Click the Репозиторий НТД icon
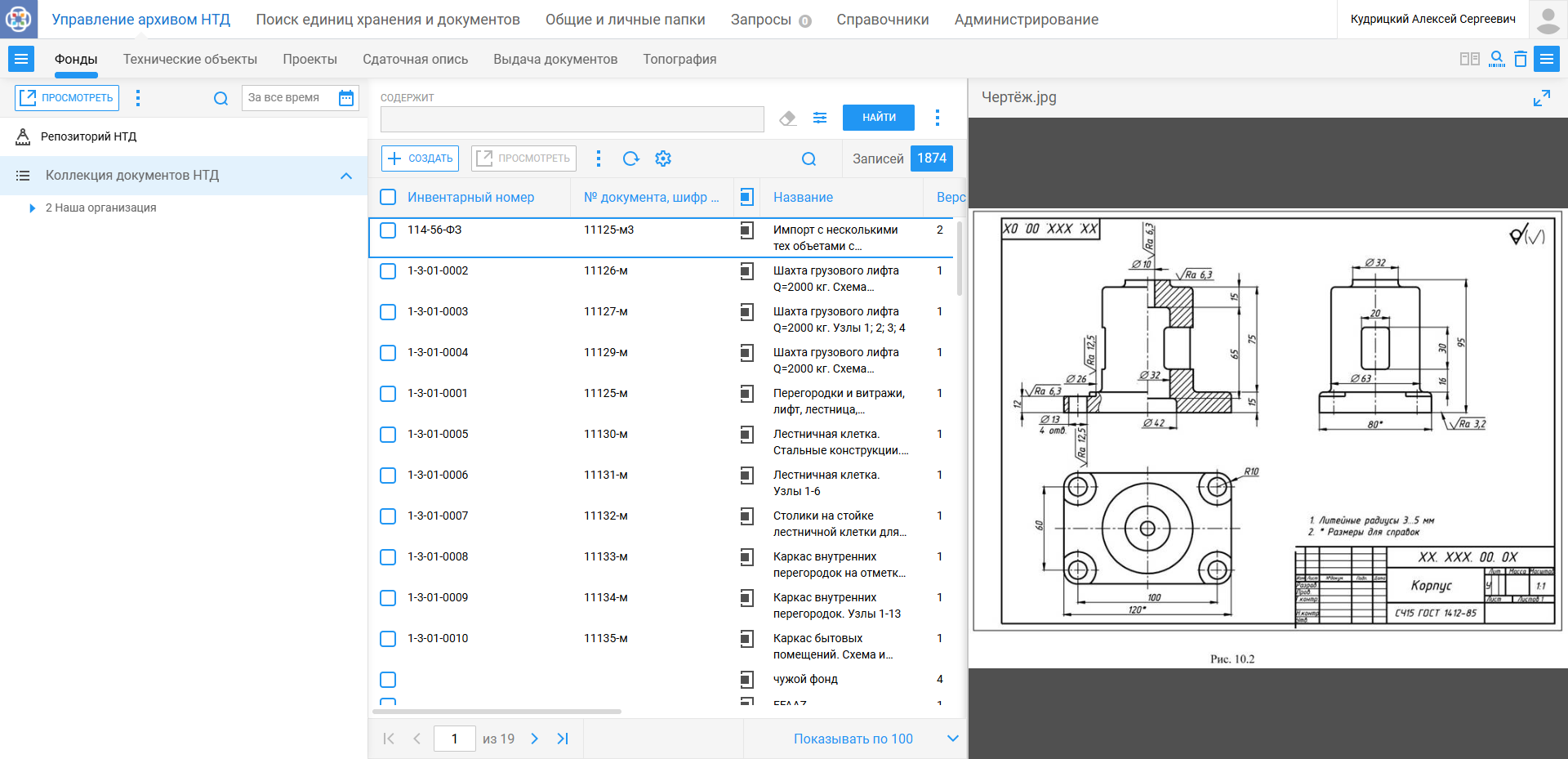 tap(23, 136)
